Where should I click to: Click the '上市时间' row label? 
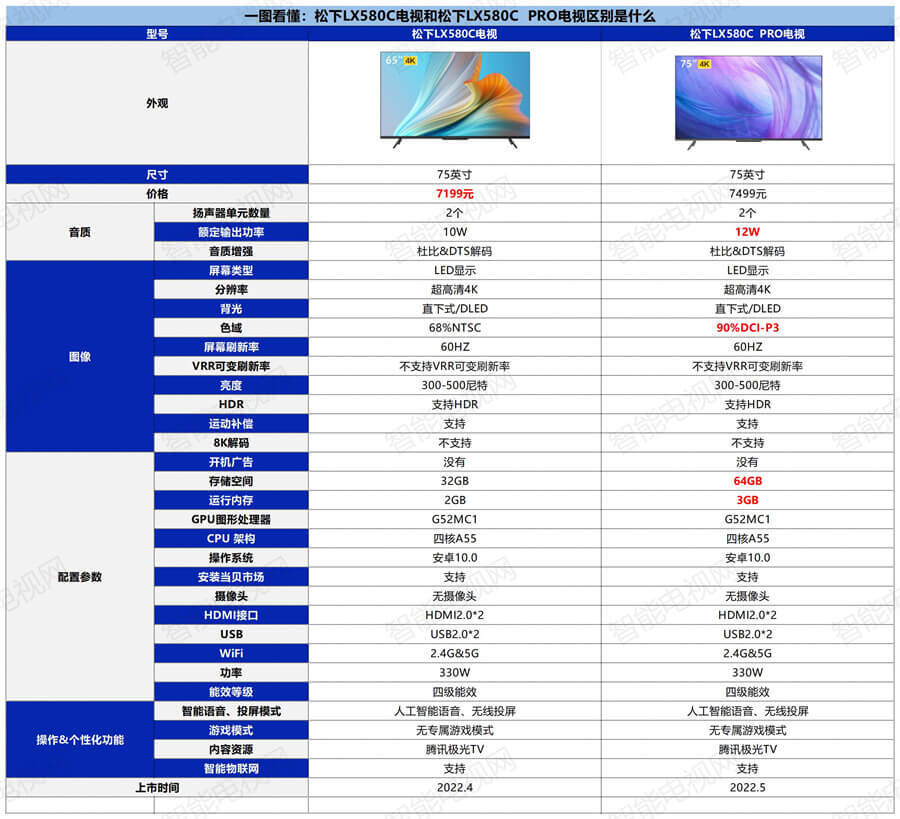pos(157,787)
